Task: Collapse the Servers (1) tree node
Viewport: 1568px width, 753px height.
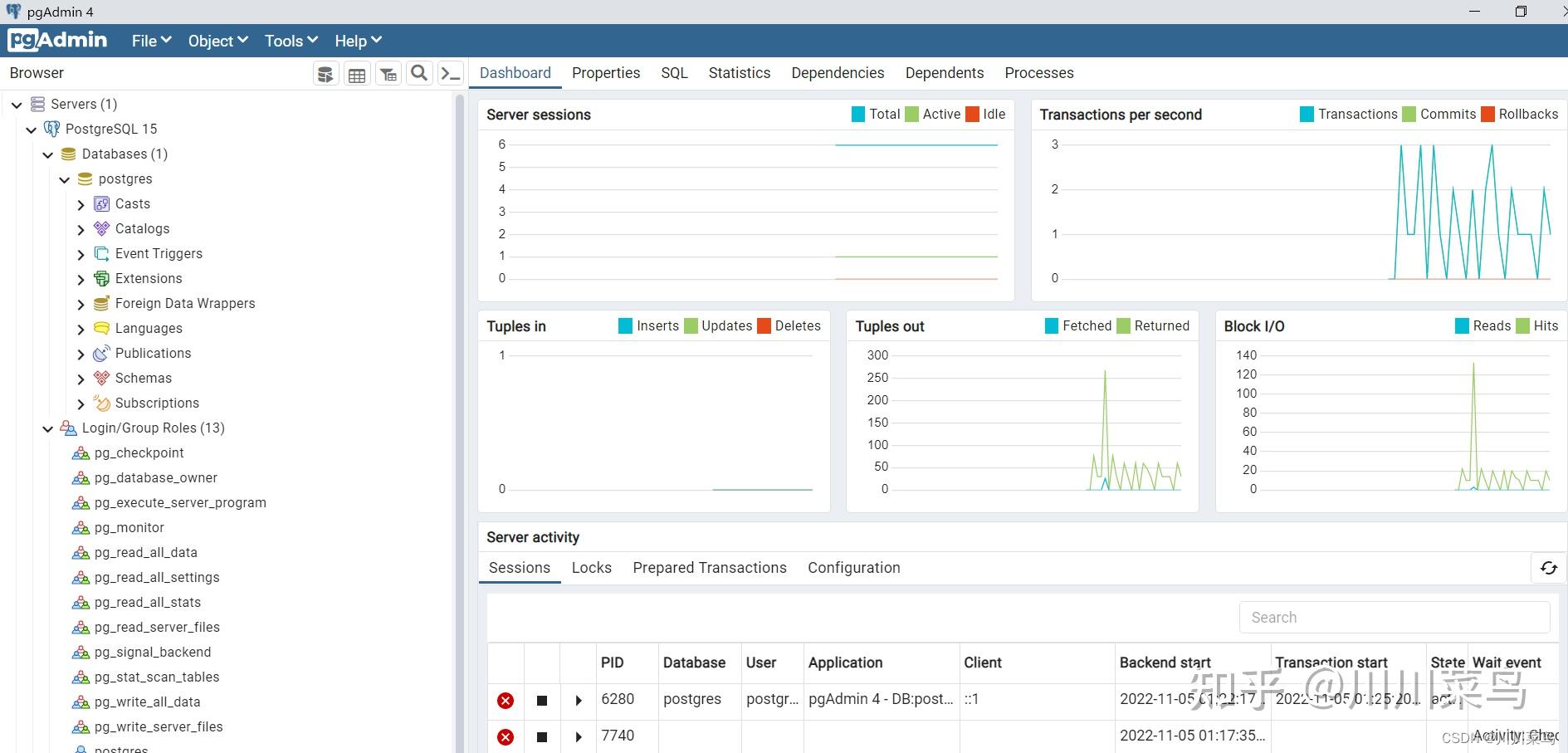Action: [17, 105]
